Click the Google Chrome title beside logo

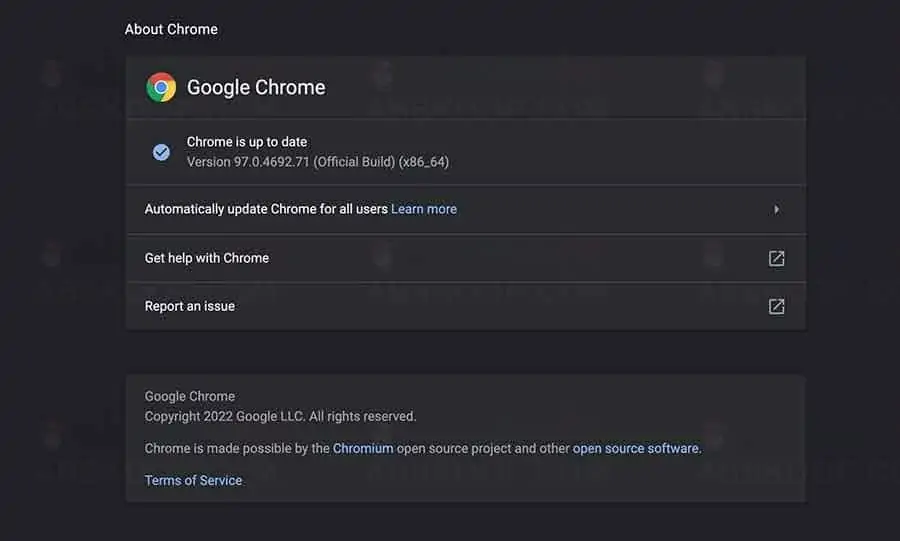[x=256, y=87]
